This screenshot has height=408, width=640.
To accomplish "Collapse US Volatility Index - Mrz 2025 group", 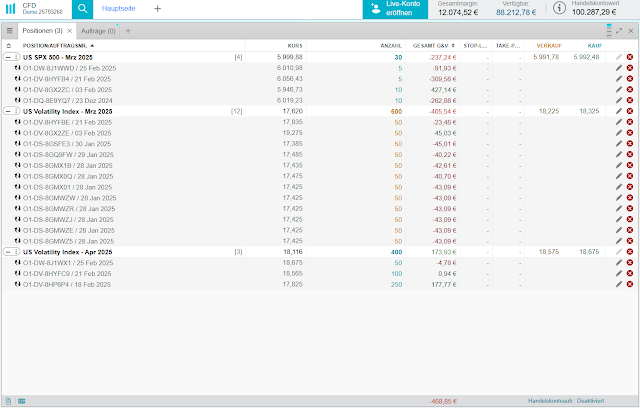I will [x=8, y=111].
